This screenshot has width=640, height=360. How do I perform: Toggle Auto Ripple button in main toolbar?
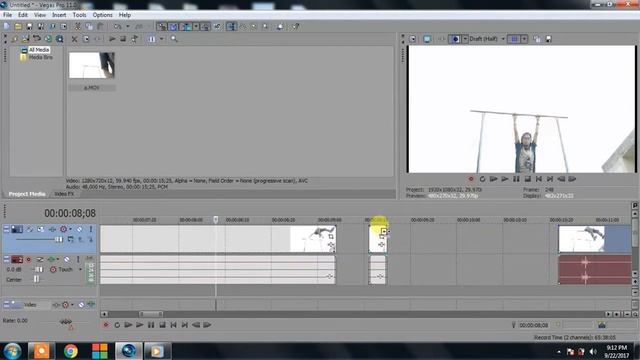[x=186, y=27]
